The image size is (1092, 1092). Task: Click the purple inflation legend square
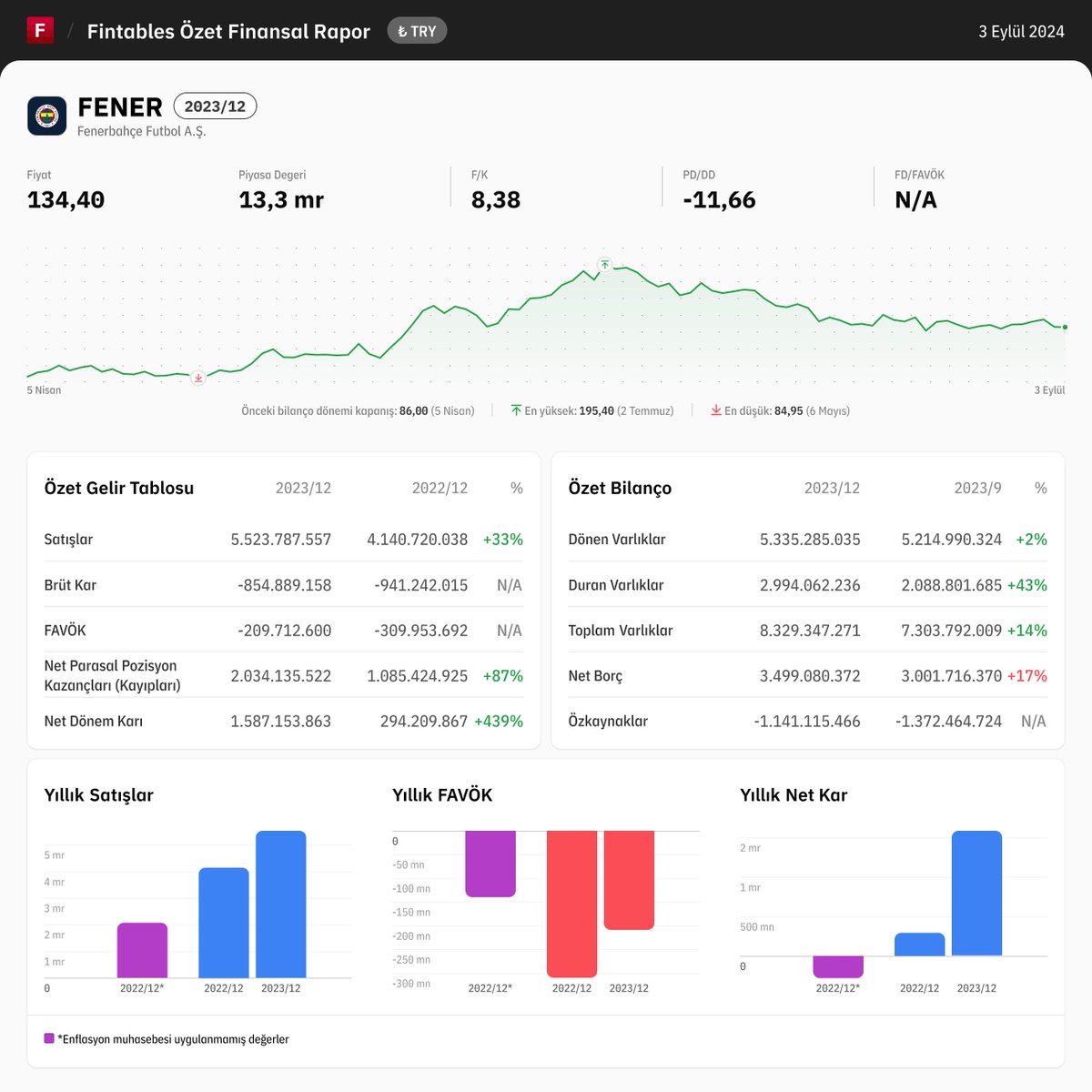tap(49, 1038)
